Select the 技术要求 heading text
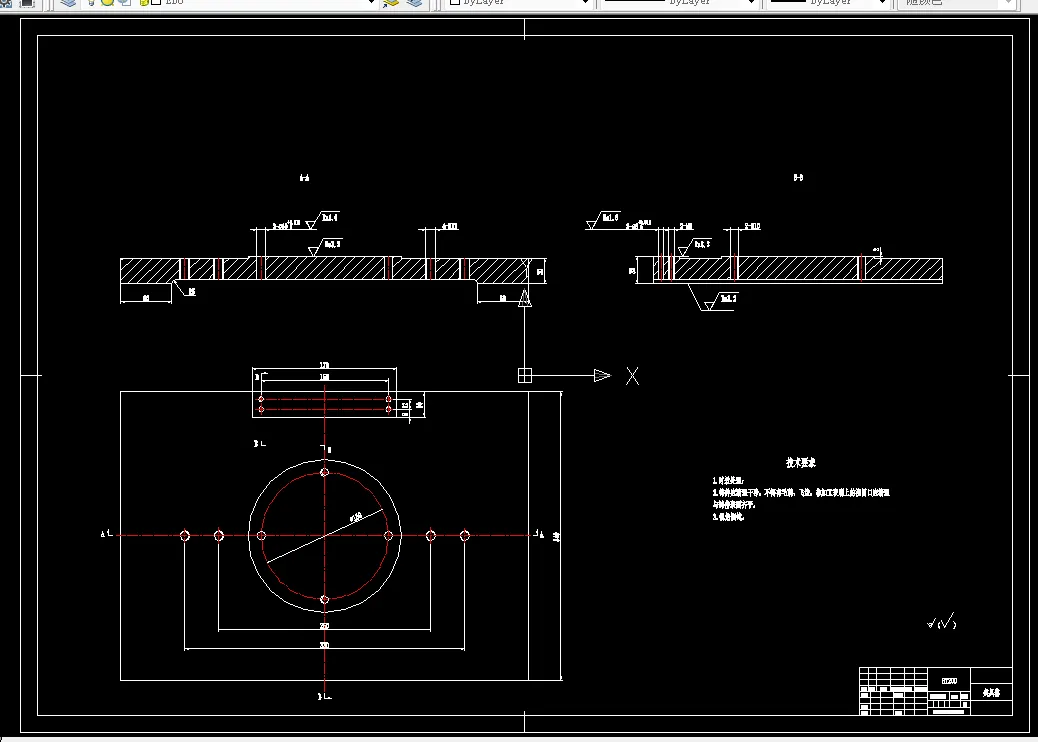 (800, 463)
